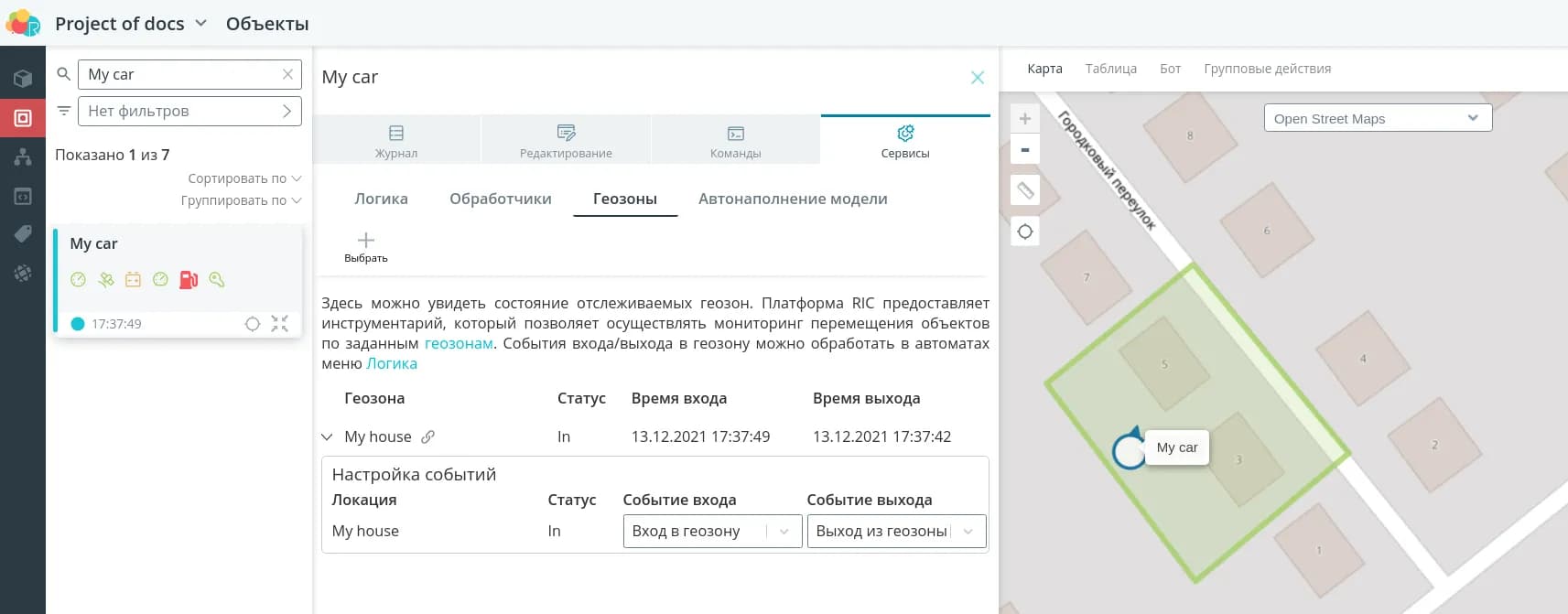Click the red Objects icon in sidebar
This screenshot has height=614, width=1568.
click(x=23, y=118)
